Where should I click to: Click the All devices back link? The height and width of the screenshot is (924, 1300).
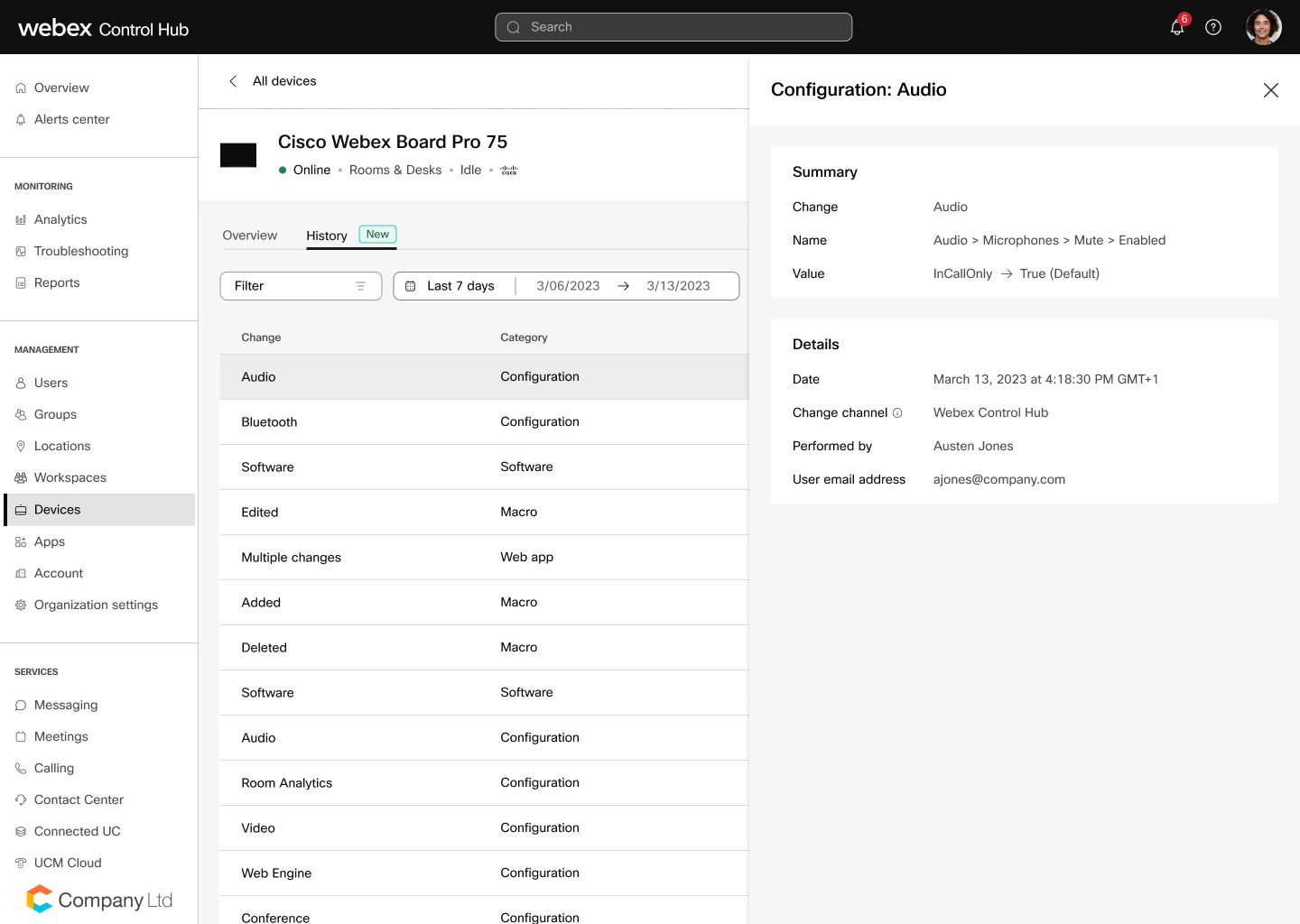(284, 81)
